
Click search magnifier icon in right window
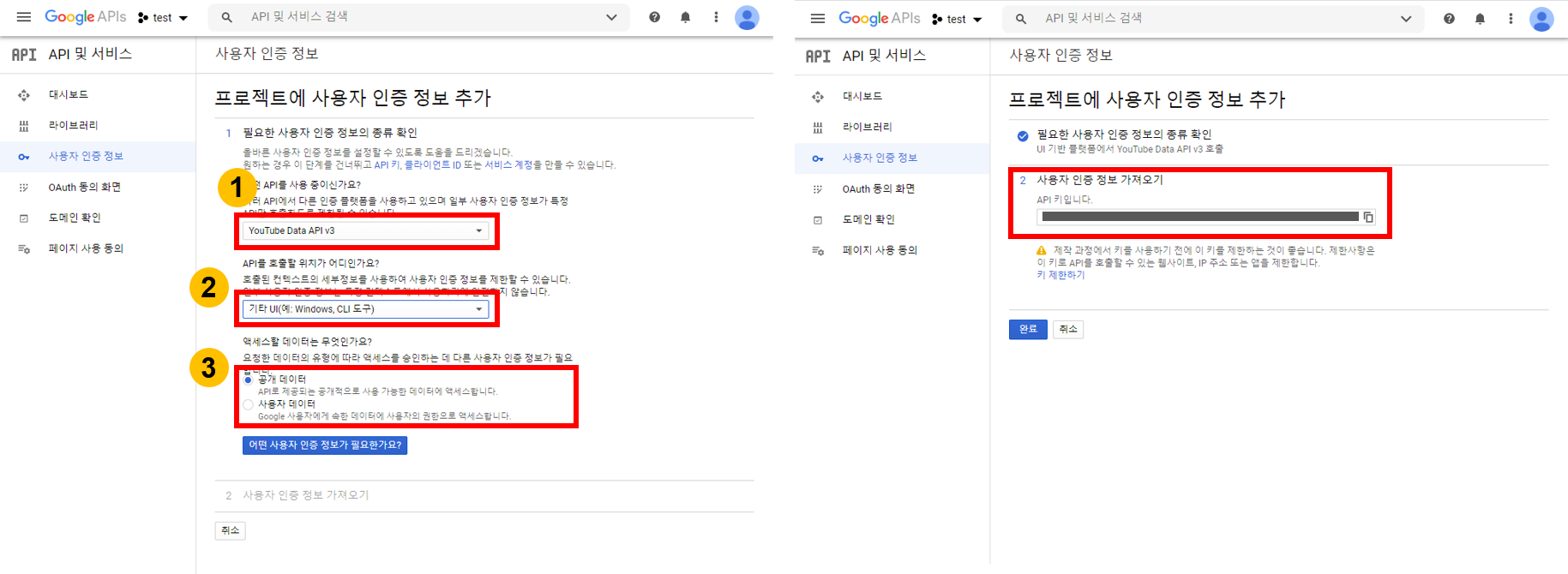(1021, 19)
